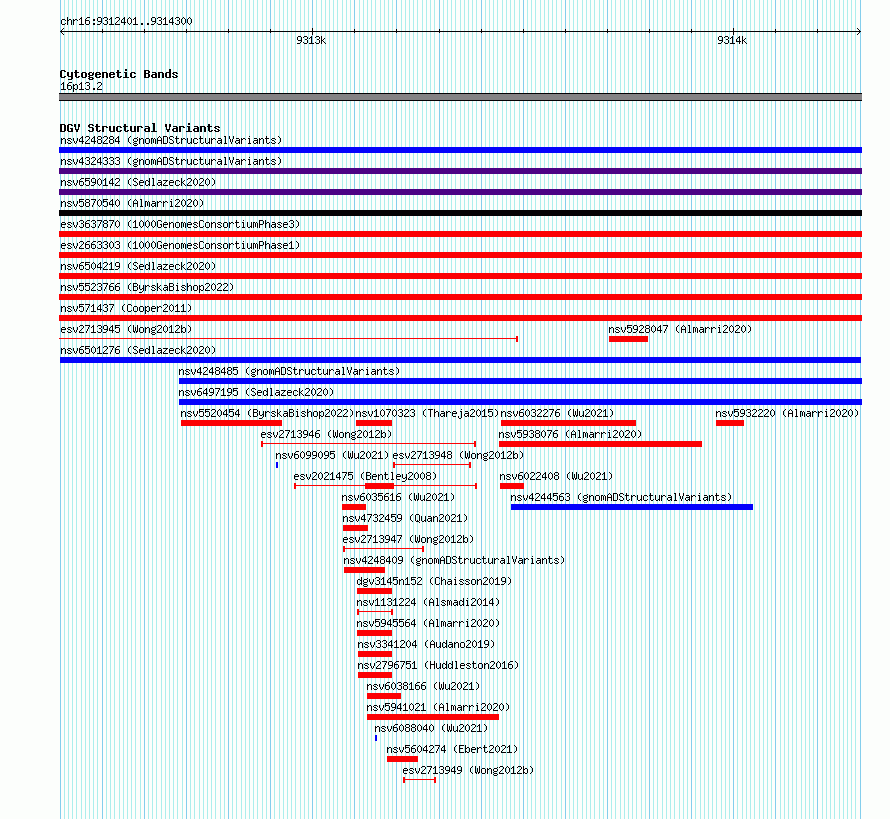
Task: Open nsv5870540 (Almarri2020) variant label
Action: click(132, 203)
